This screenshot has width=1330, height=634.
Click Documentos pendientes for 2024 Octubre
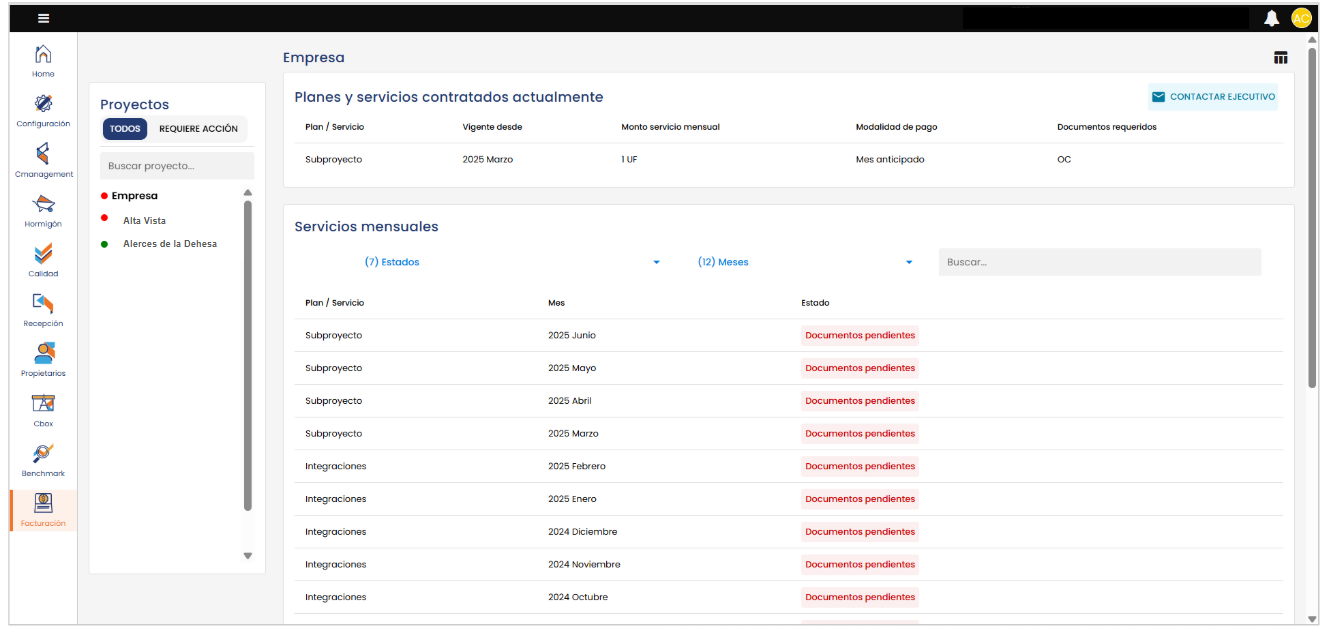point(860,597)
